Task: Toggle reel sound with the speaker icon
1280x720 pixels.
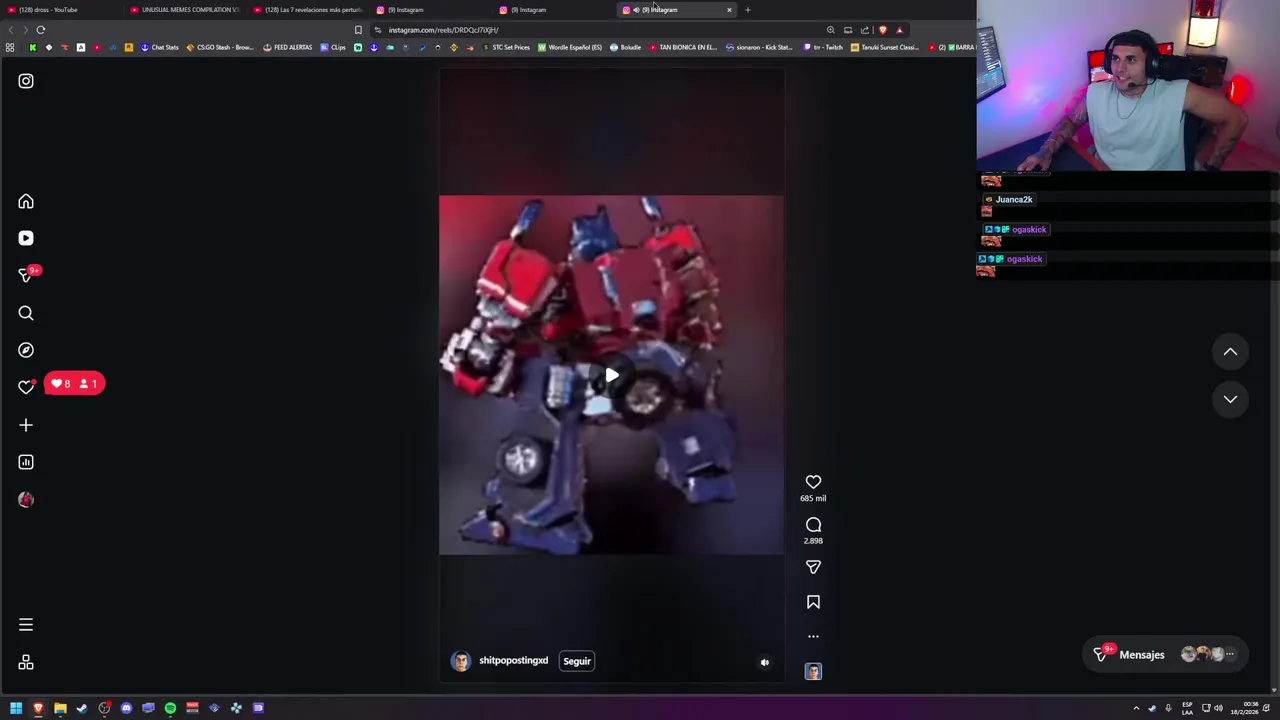Action: 764,662
